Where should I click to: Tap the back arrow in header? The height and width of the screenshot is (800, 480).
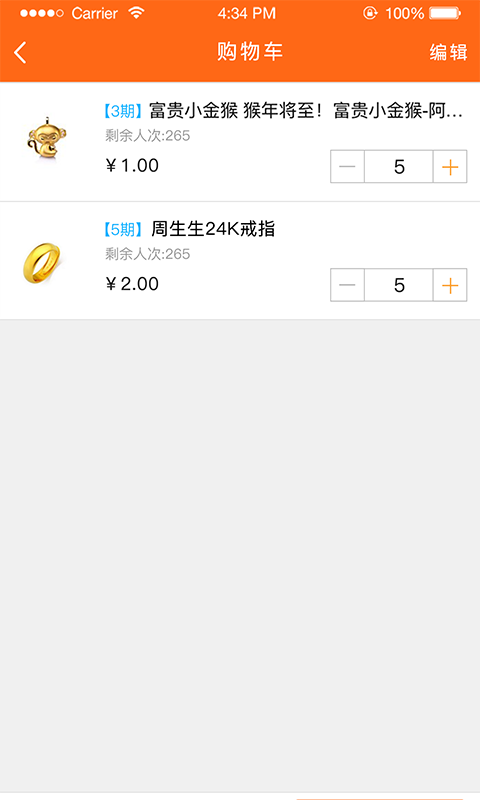point(20,53)
